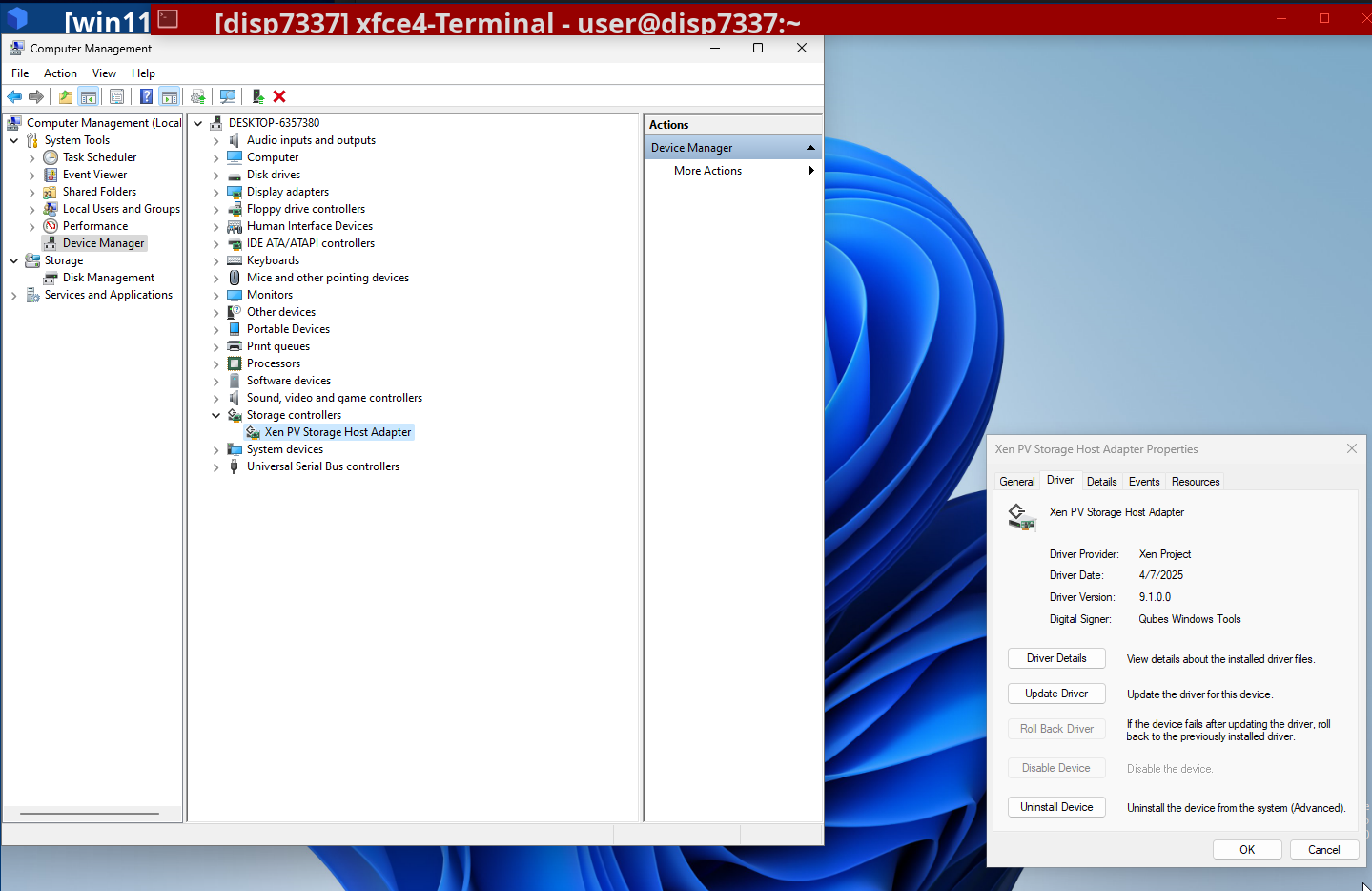Click the Print queues printer icon
Viewport: 1372px width, 891px height.
(235, 346)
